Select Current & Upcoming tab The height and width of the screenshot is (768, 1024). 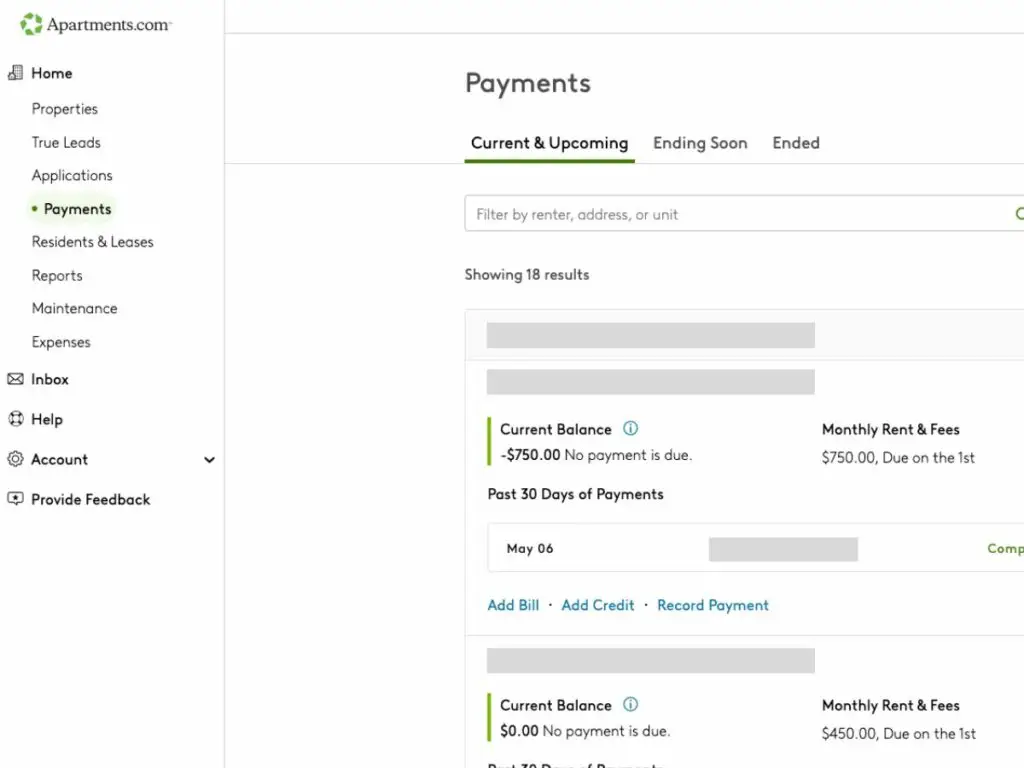coord(549,143)
